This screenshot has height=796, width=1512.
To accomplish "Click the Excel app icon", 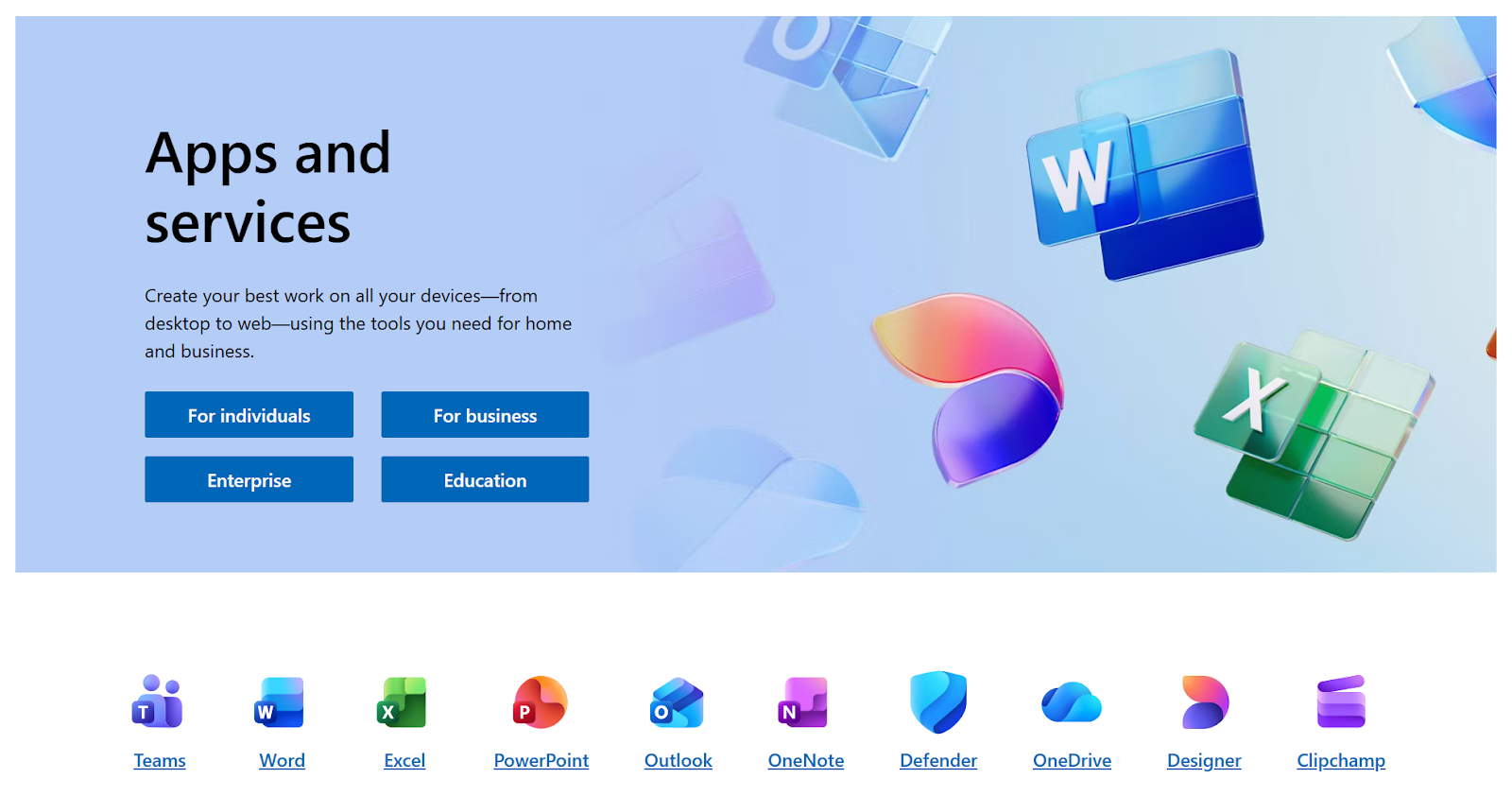I will point(402,701).
